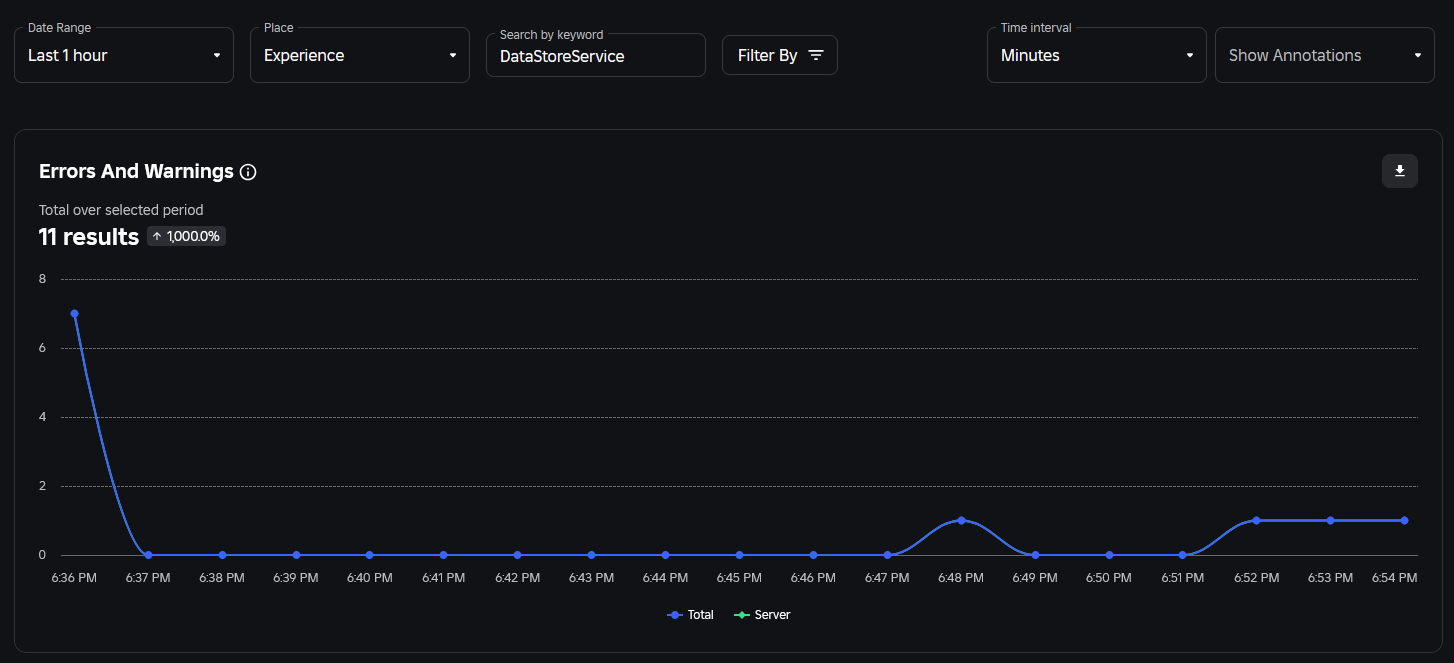
Task: Click the 6:49 PM data point
Action: click(x=1035, y=555)
